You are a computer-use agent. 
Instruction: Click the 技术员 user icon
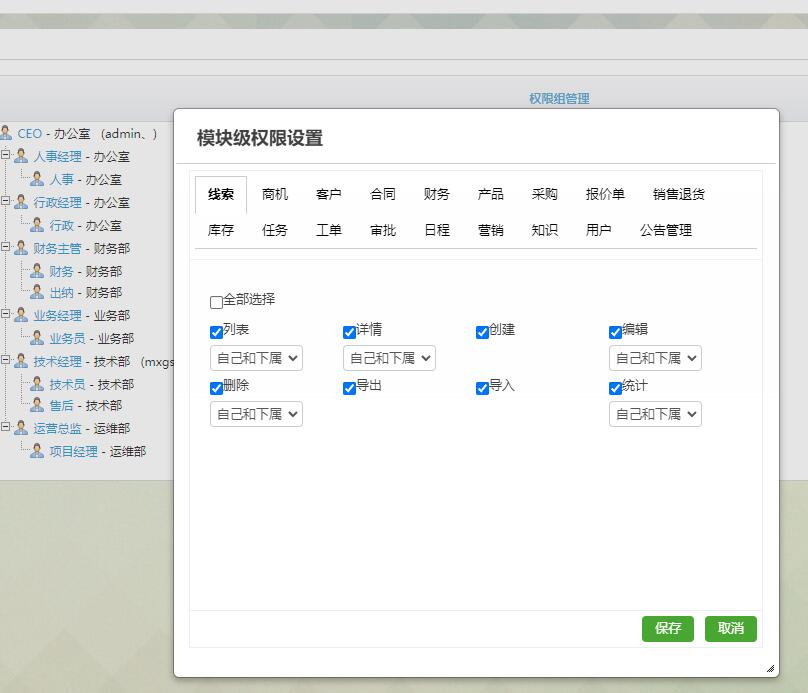(37, 385)
